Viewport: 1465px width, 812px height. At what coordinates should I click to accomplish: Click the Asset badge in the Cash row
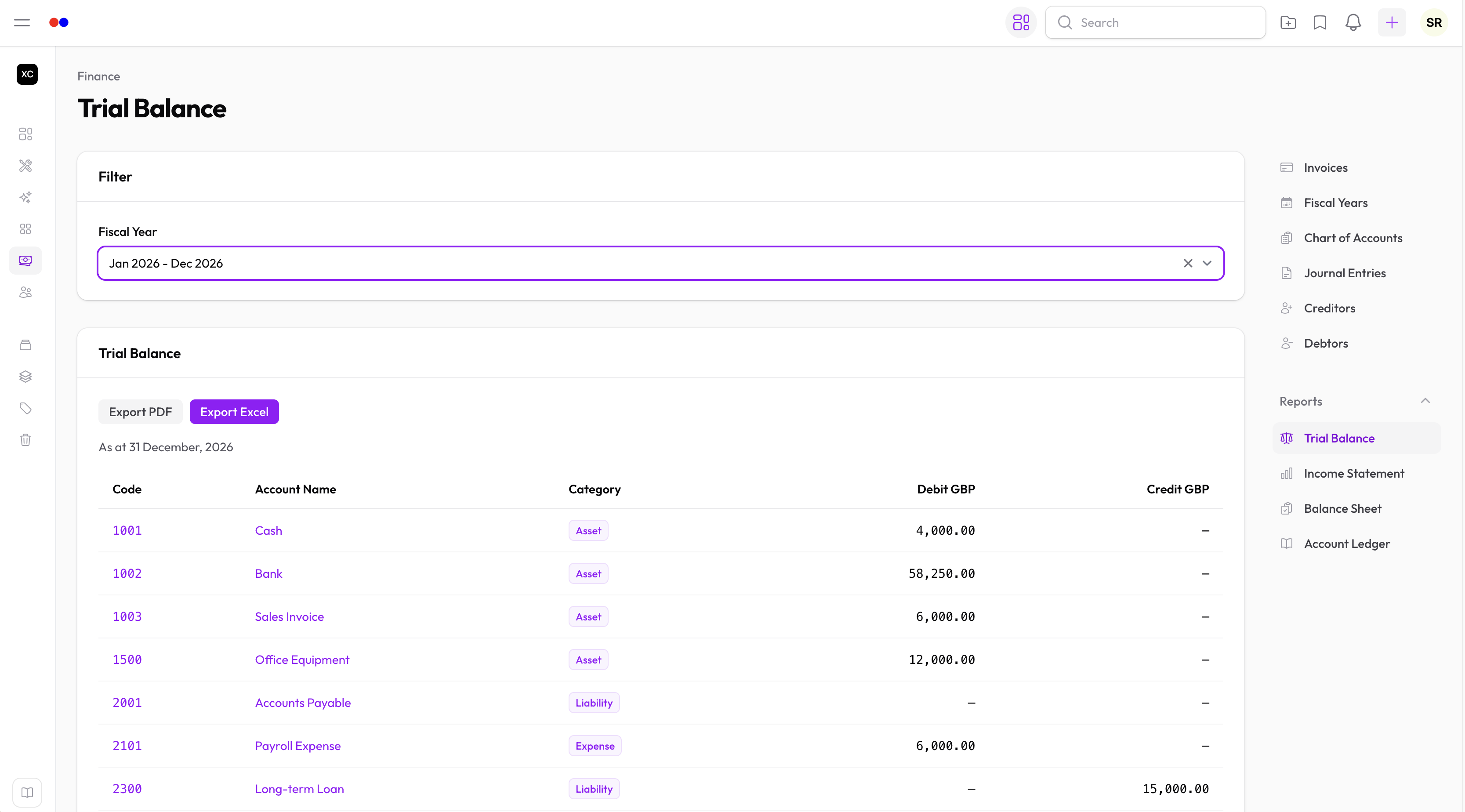click(x=588, y=530)
